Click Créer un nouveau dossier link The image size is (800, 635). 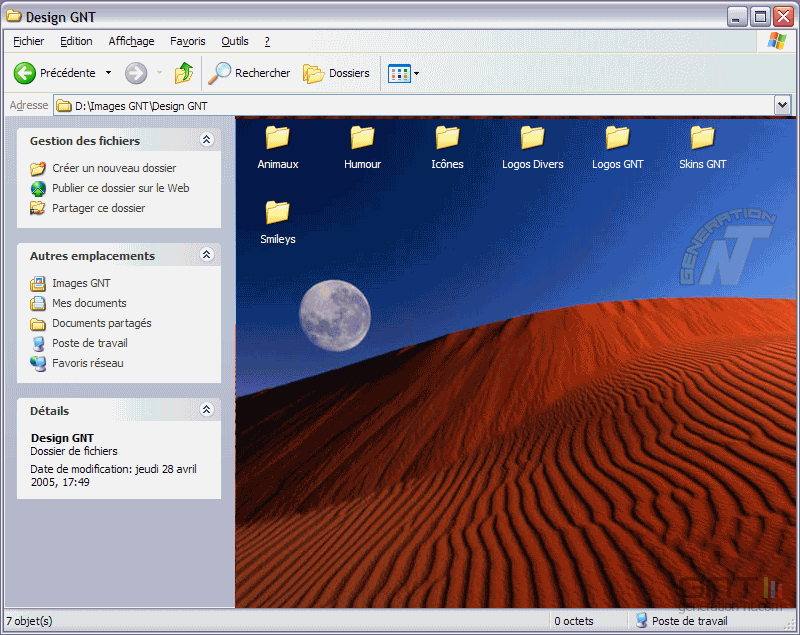click(x=113, y=168)
